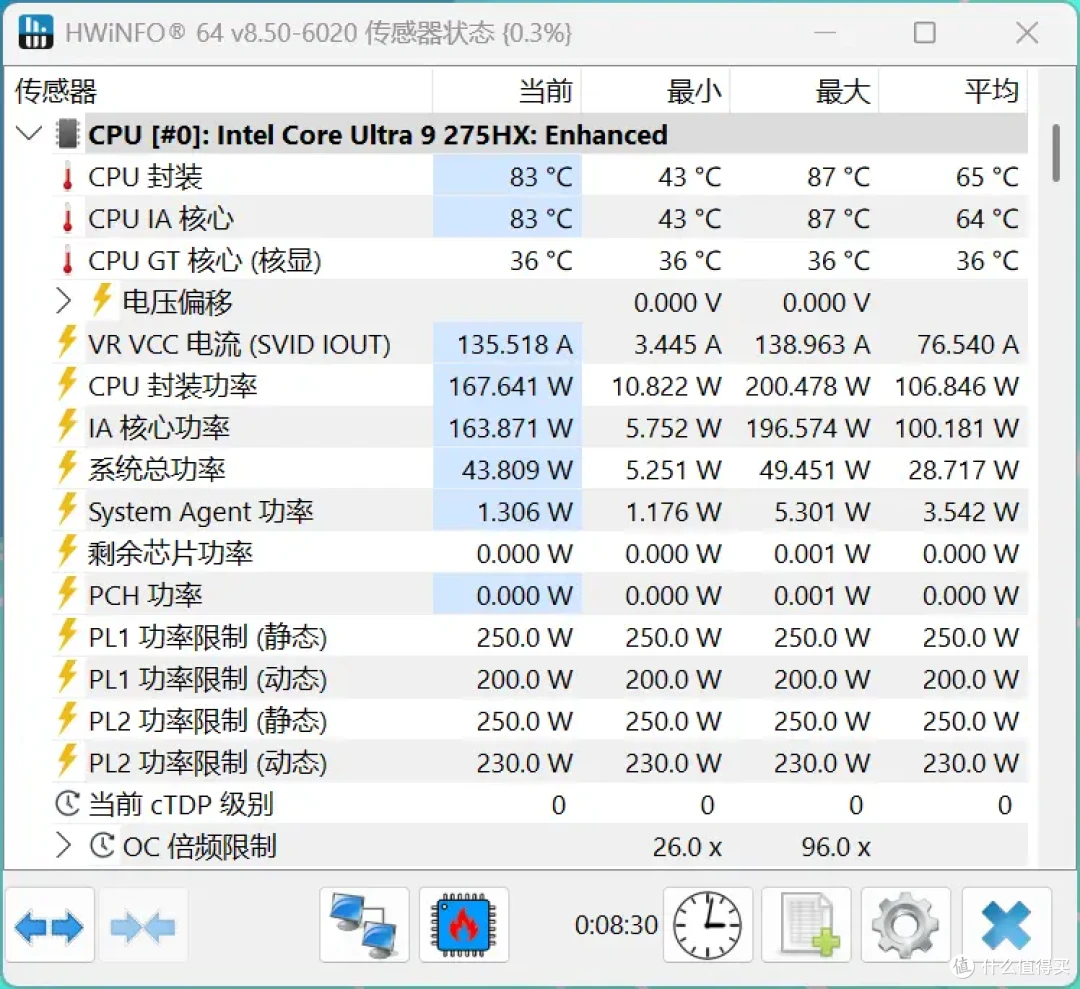Click lightning icon beside 剩余芯片功率
The height and width of the screenshot is (989, 1080).
click(x=67, y=552)
